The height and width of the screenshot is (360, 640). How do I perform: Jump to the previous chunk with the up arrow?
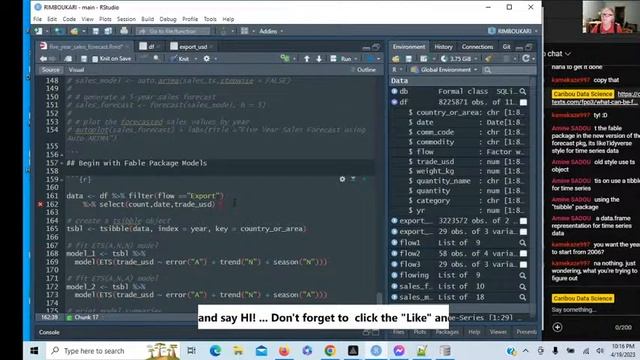click(x=307, y=59)
